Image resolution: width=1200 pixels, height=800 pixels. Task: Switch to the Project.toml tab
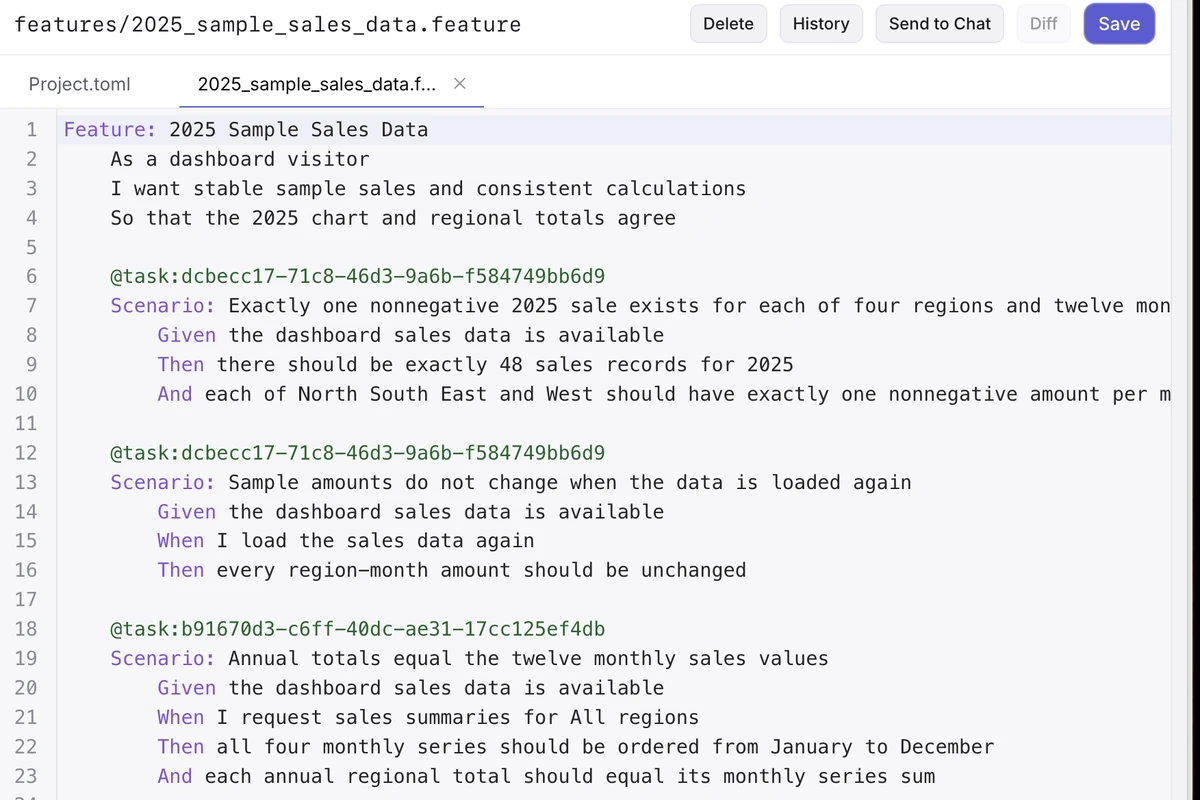[80, 84]
